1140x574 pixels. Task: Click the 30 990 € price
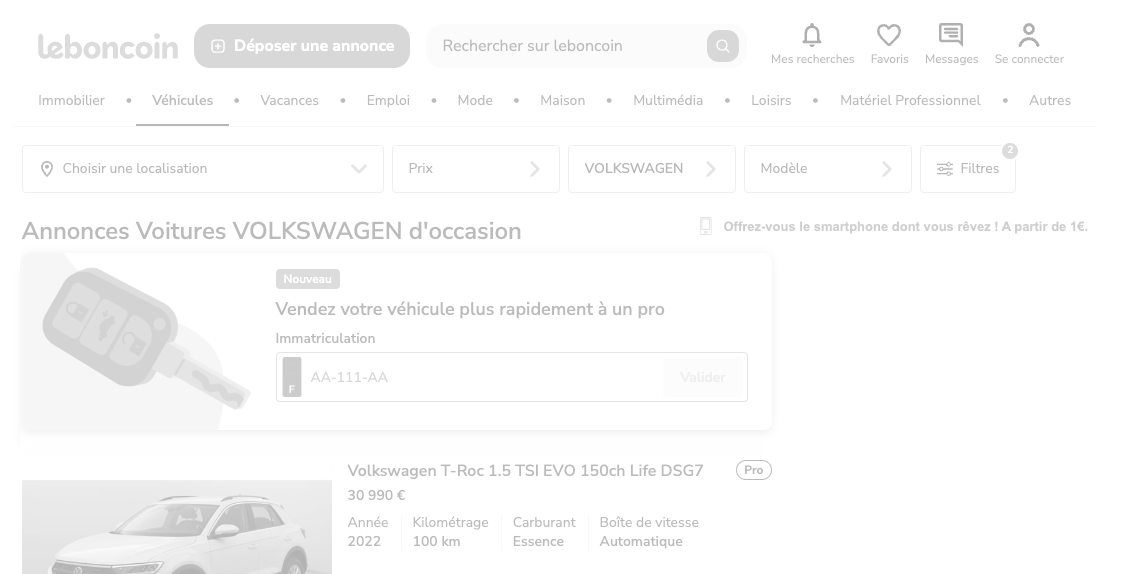tap(377, 496)
